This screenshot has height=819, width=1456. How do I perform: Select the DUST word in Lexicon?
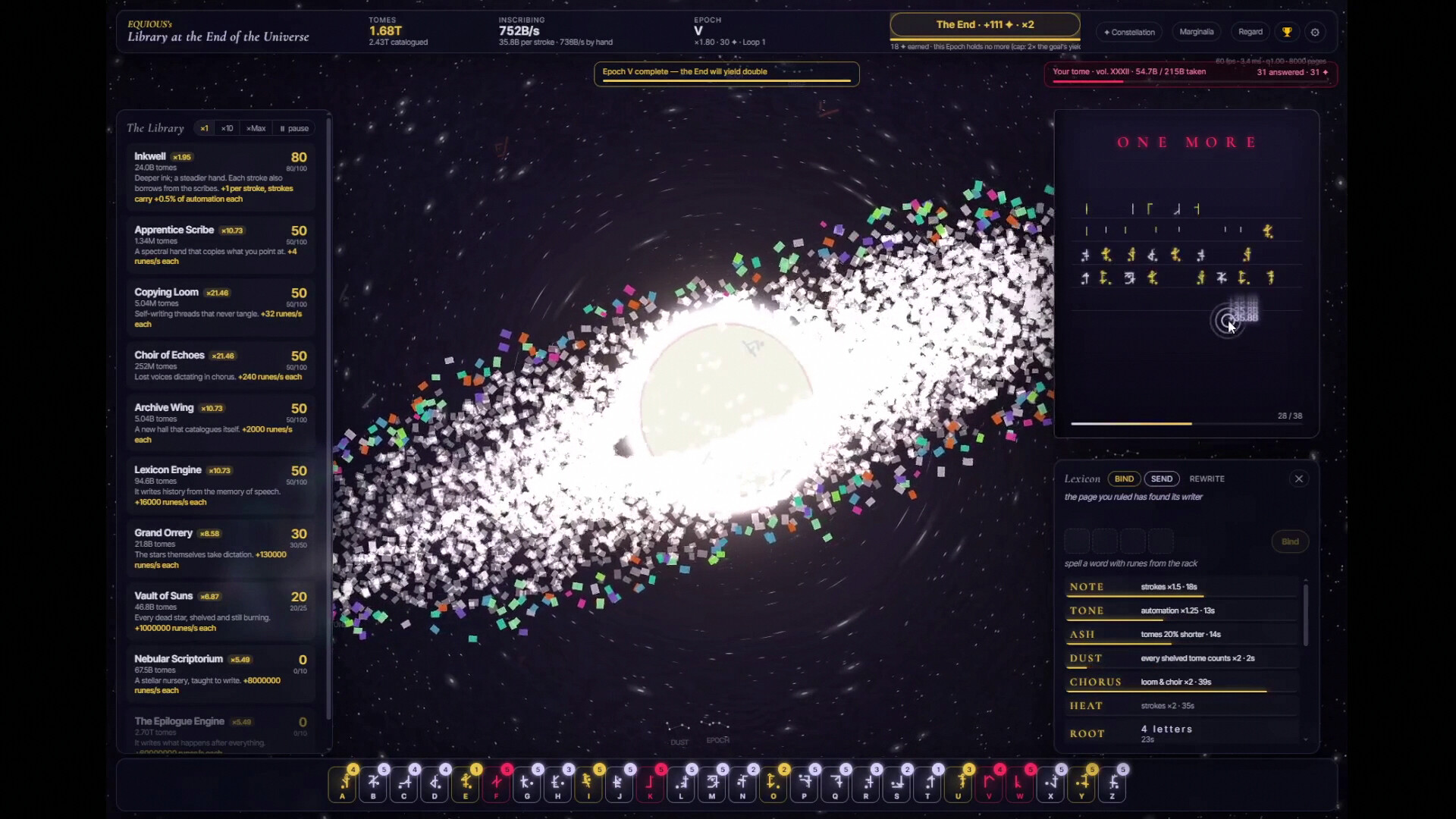[1181, 658]
